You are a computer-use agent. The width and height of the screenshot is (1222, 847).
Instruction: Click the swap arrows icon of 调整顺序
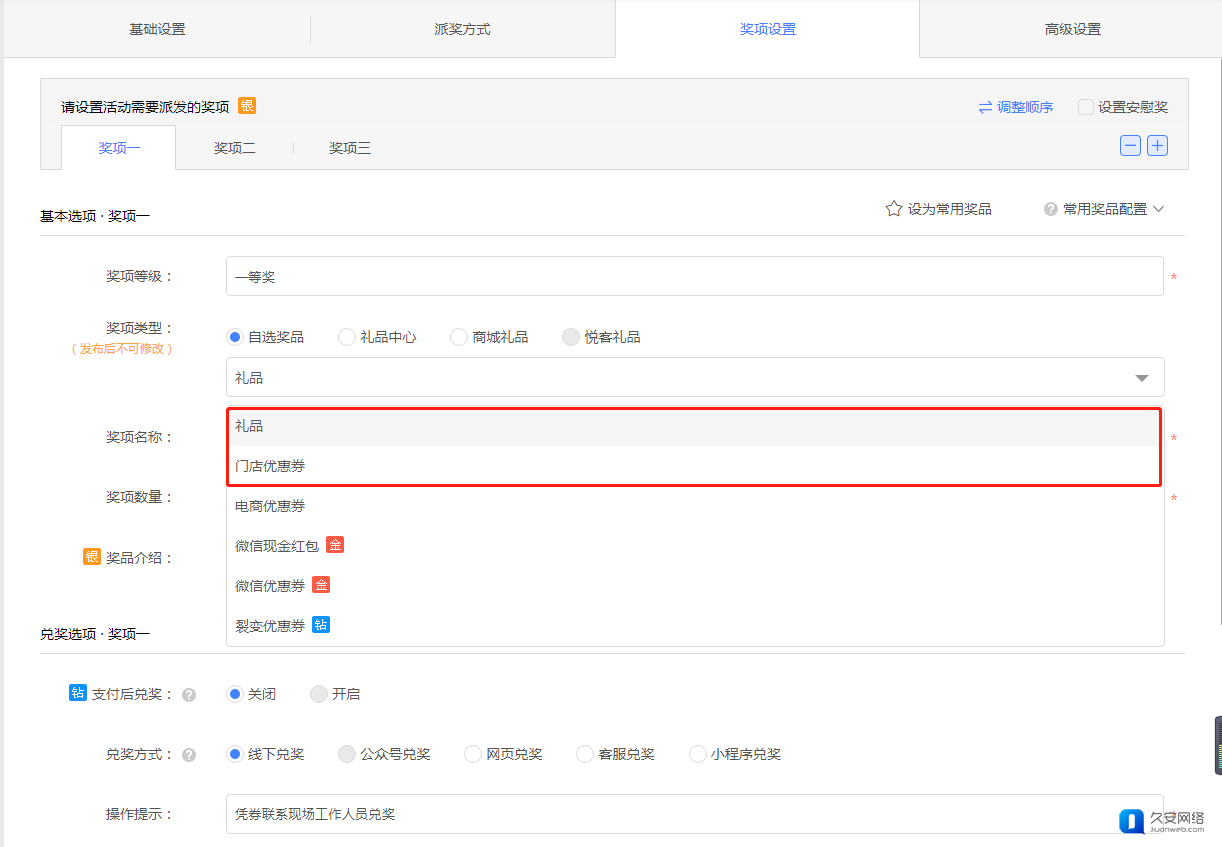985,107
